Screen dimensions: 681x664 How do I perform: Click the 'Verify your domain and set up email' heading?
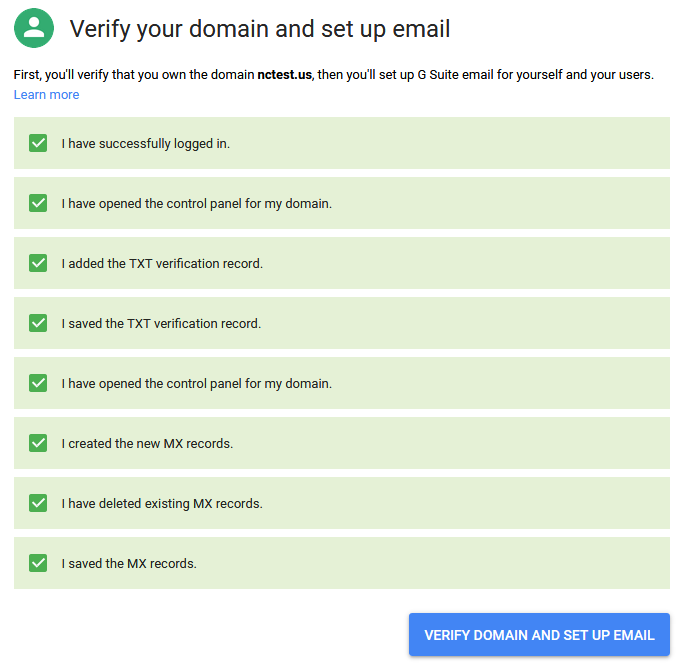pyautogui.click(x=260, y=29)
